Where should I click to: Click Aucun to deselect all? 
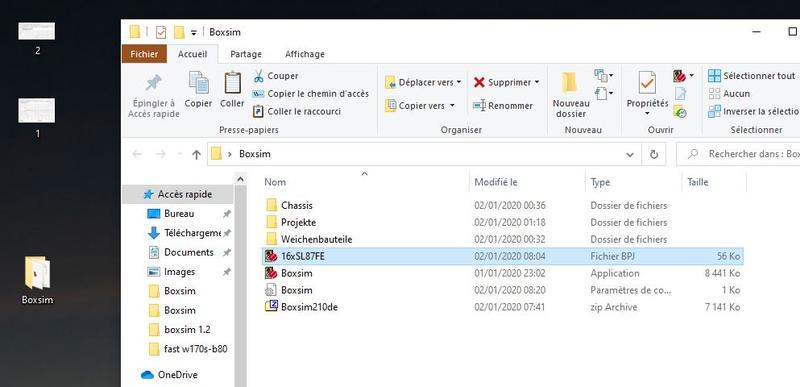(730, 94)
